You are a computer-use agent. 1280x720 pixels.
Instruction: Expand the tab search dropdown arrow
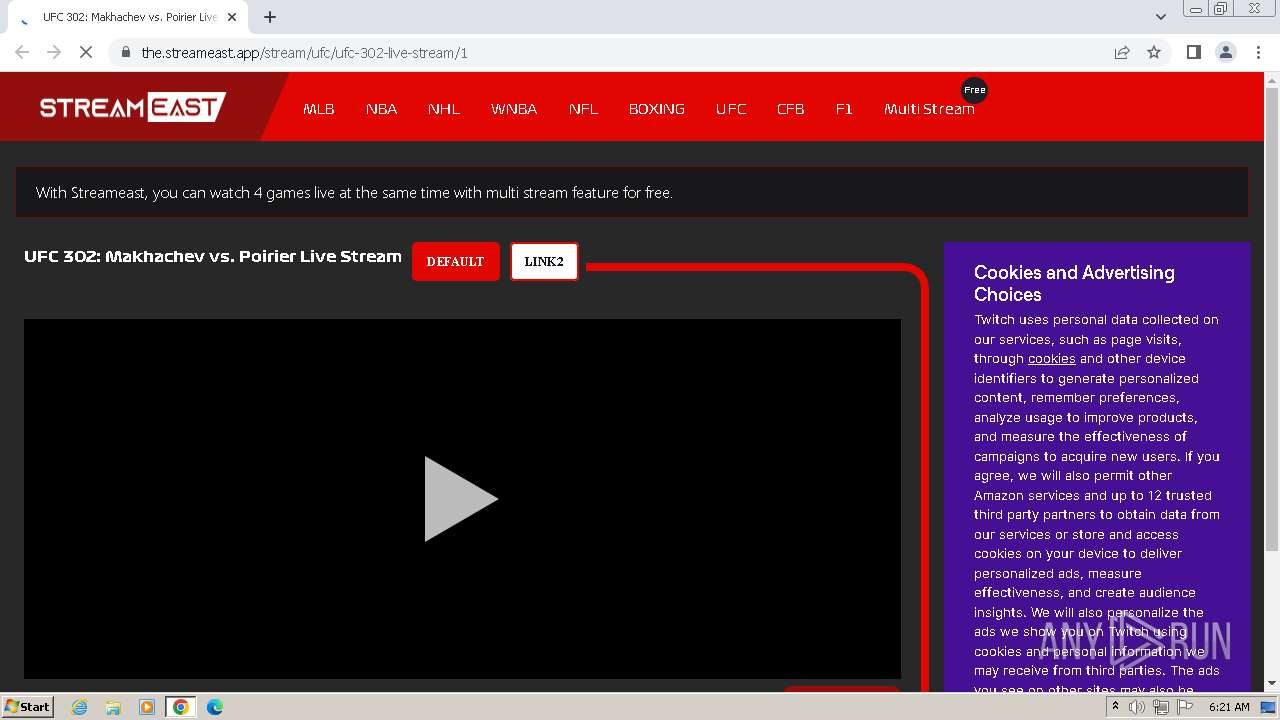tap(1160, 16)
